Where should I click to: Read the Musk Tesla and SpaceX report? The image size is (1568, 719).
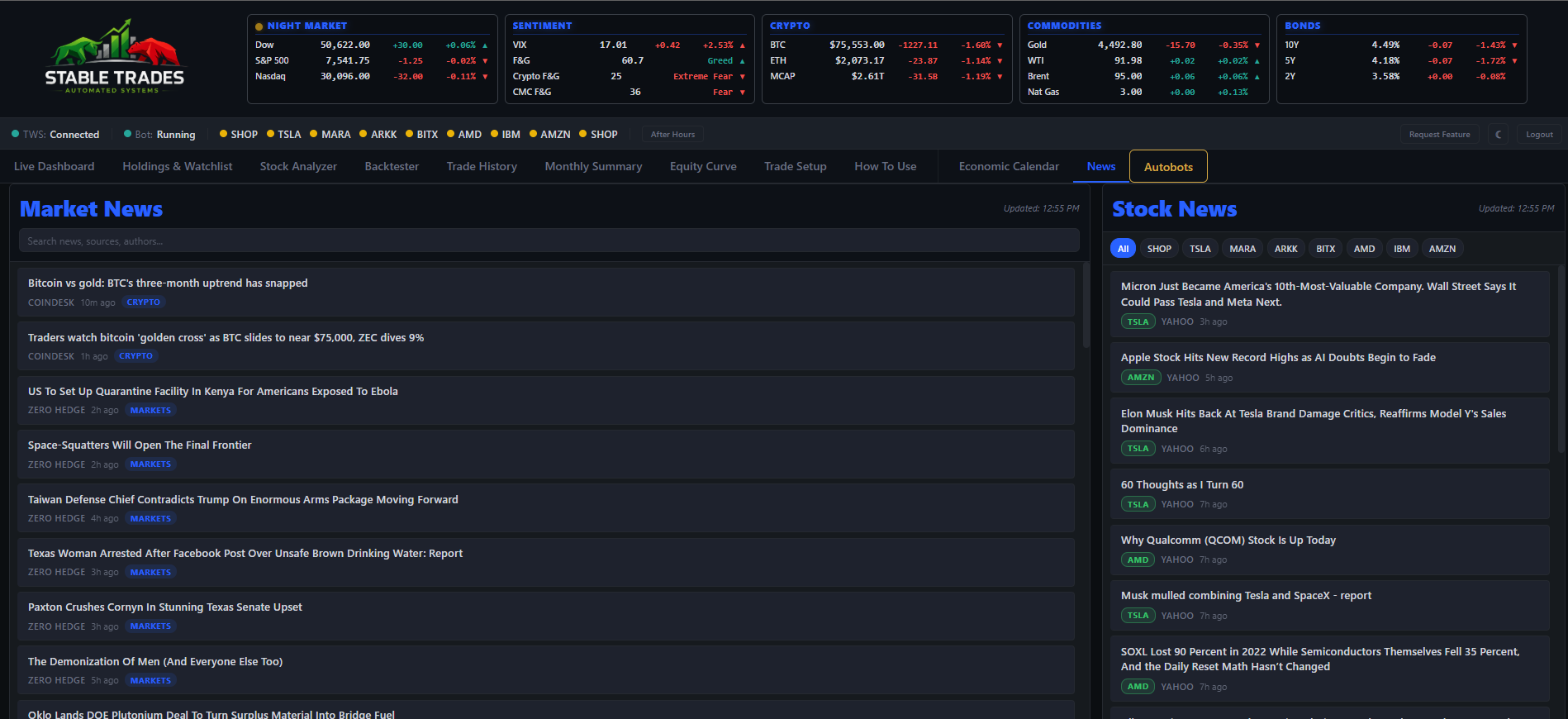tap(1329, 605)
